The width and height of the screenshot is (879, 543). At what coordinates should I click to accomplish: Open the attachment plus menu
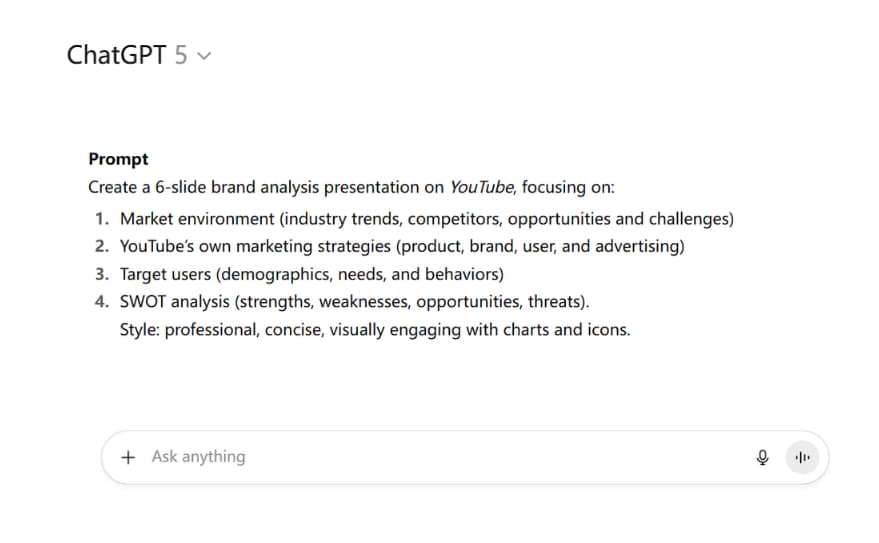128,457
